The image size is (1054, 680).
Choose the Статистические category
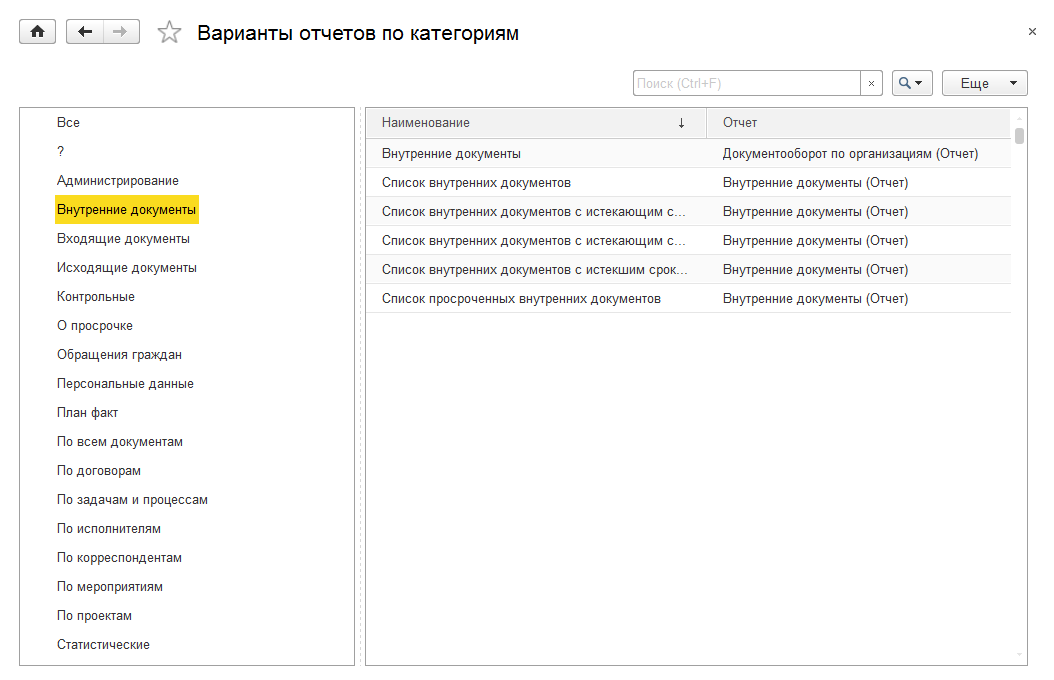(x=103, y=645)
